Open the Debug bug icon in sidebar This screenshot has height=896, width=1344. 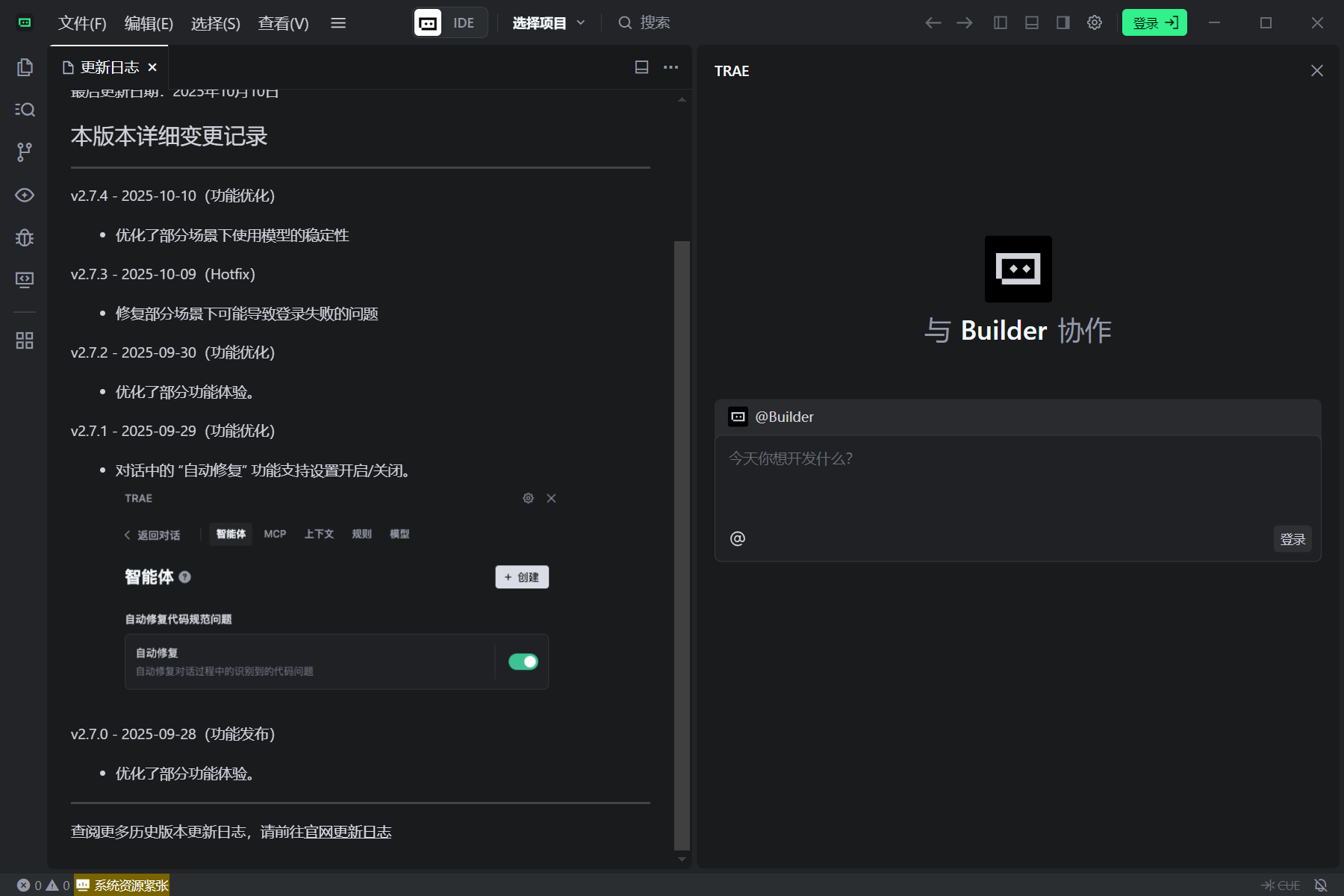[25, 237]
